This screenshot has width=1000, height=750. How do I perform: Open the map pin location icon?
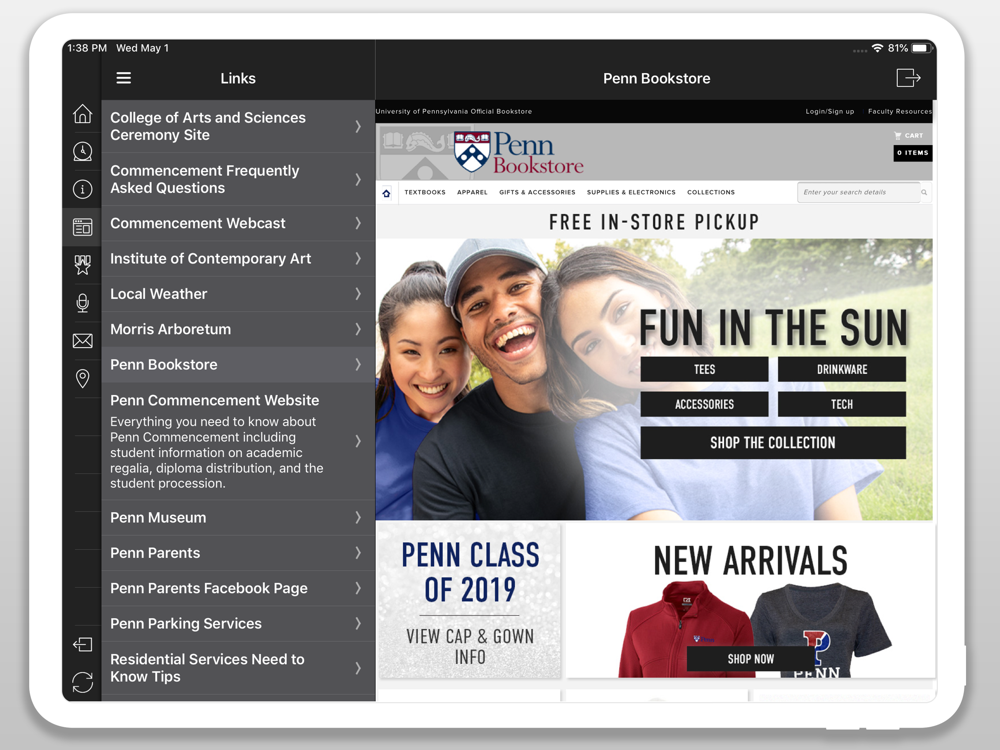coord(82,378)
